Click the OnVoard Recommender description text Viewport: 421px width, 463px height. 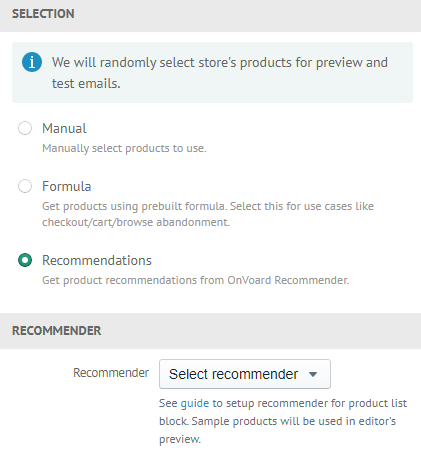pos(195,280)
